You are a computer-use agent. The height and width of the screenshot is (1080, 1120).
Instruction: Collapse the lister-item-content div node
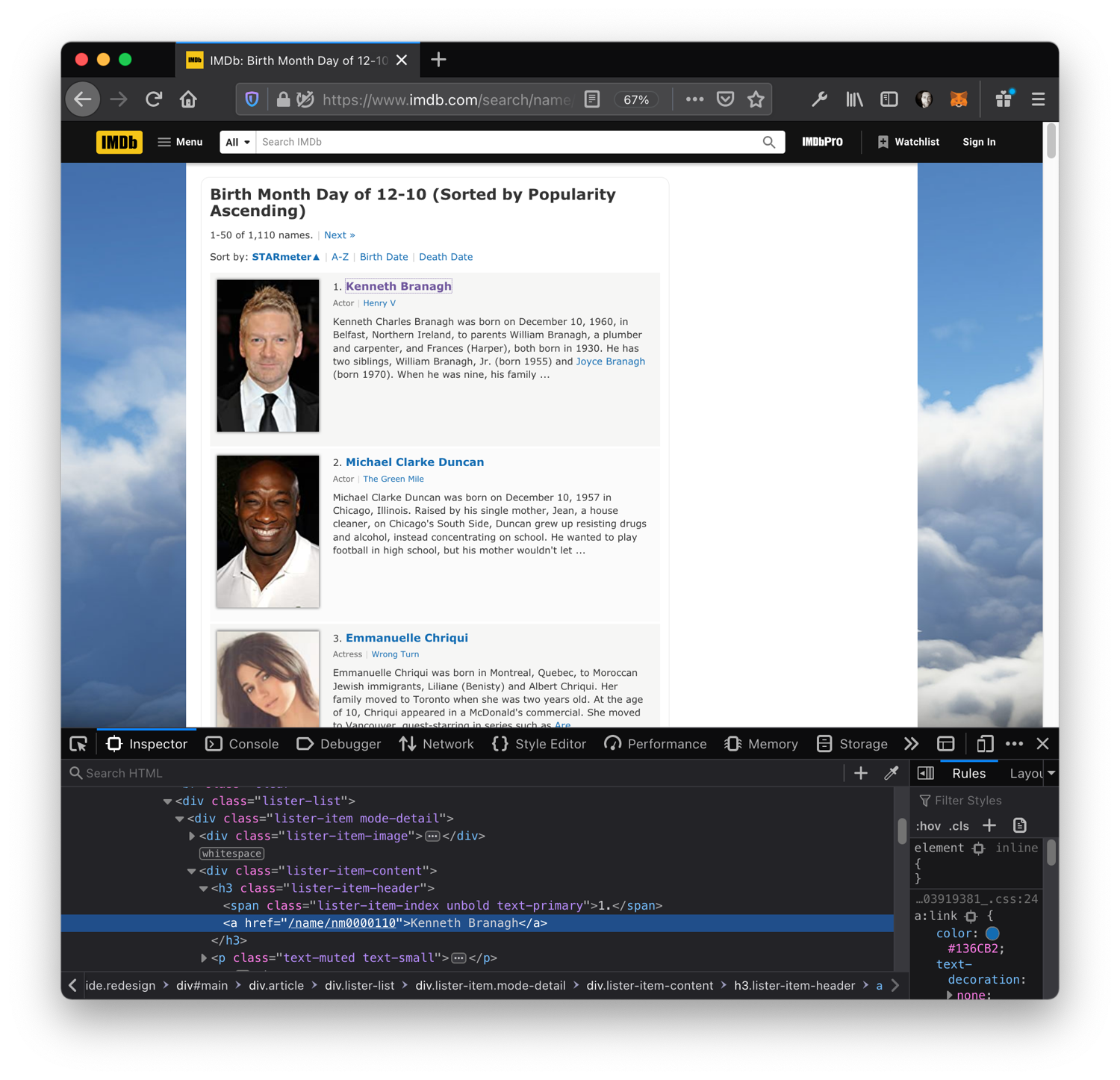coord(192,871)
